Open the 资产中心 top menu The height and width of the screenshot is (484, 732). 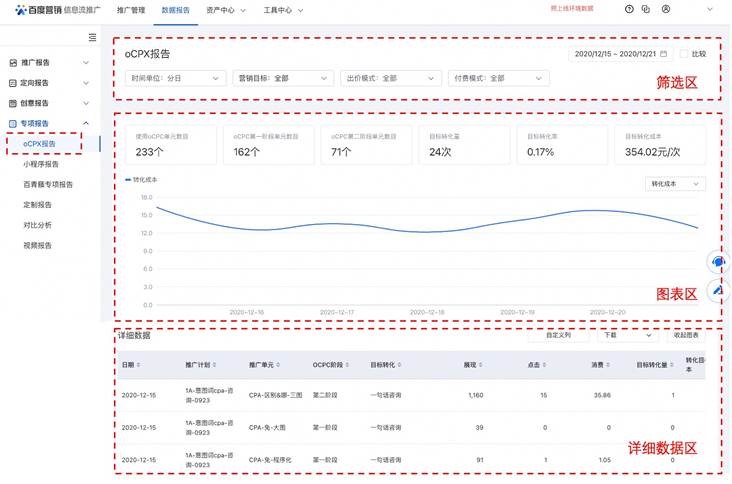(225, 9)
